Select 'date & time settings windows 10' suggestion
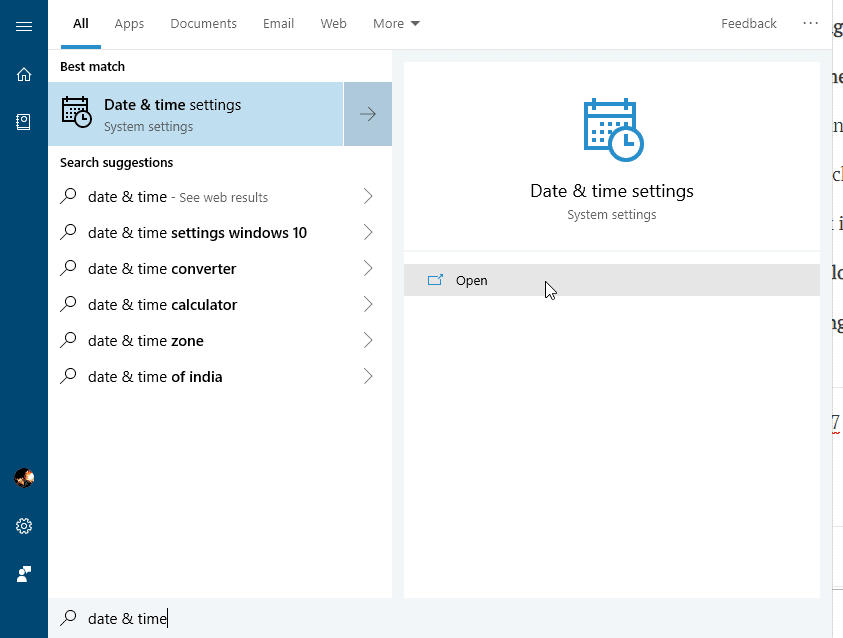Image resolution: width=843 pixels, height=638 pixels. point(220,232)
